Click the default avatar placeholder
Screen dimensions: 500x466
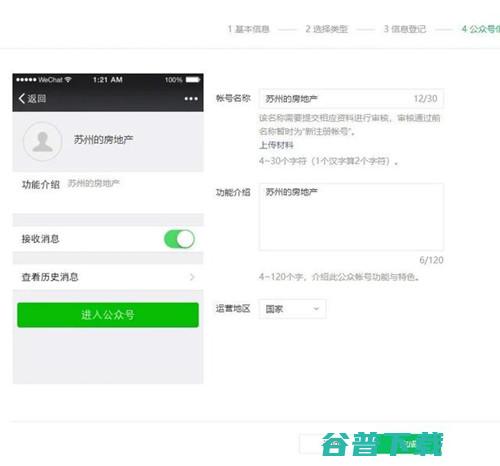42,141
